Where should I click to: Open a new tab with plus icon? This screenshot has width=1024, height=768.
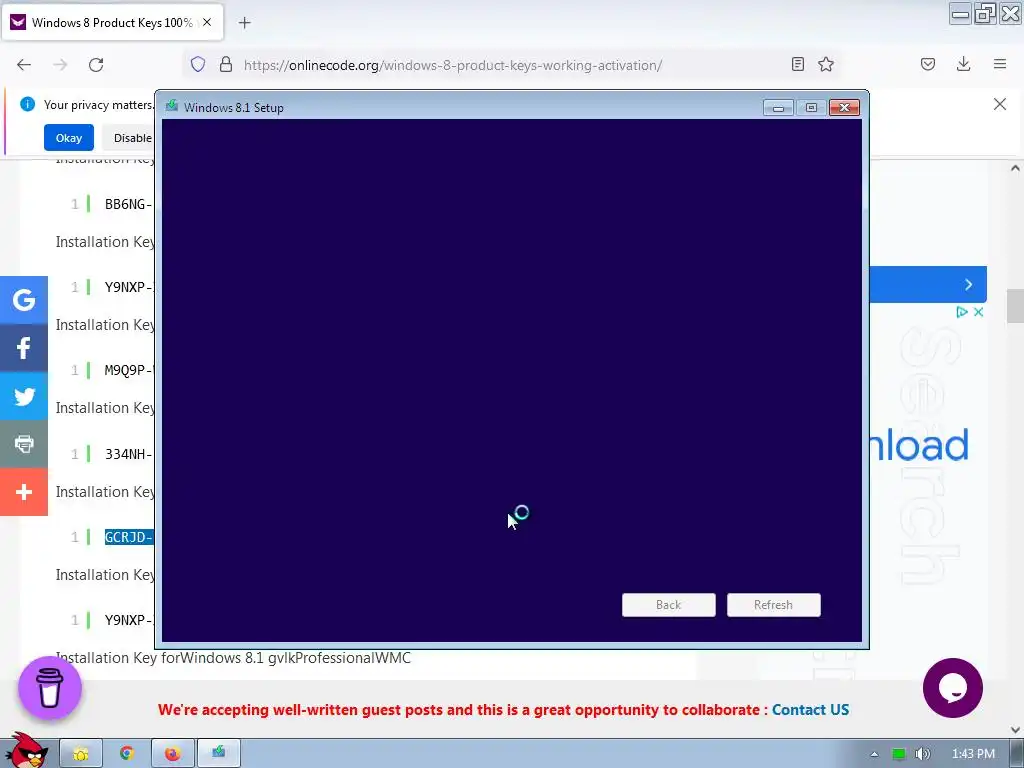click(244, 23)
